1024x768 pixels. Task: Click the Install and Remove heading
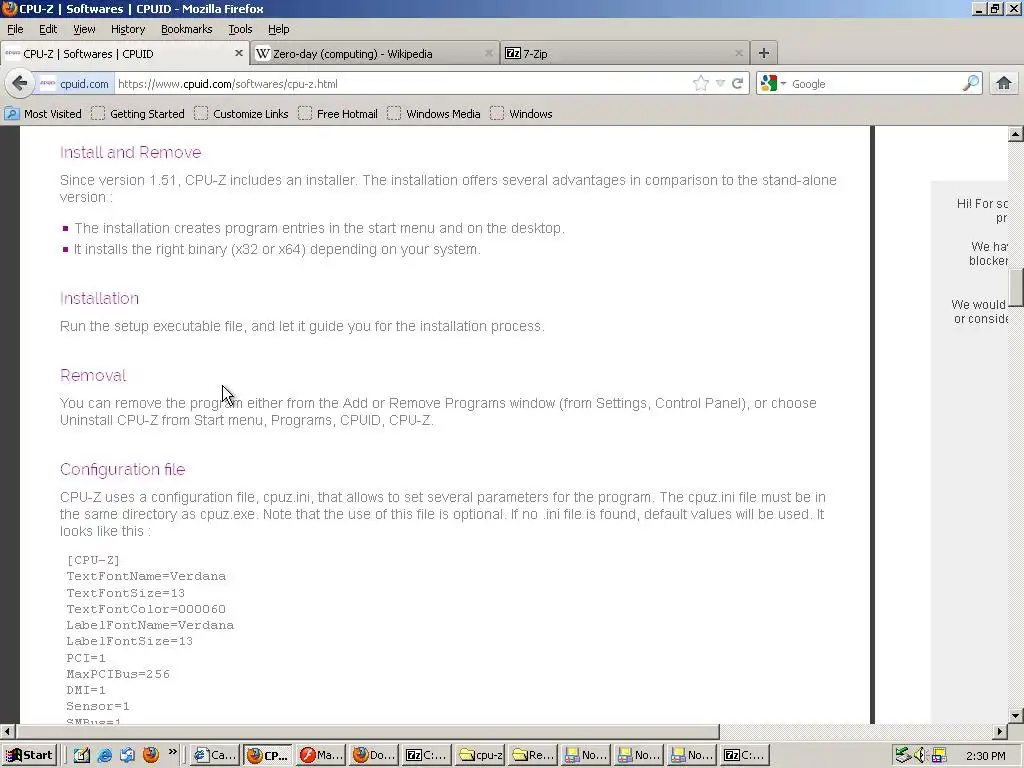(x=131, y=152)
